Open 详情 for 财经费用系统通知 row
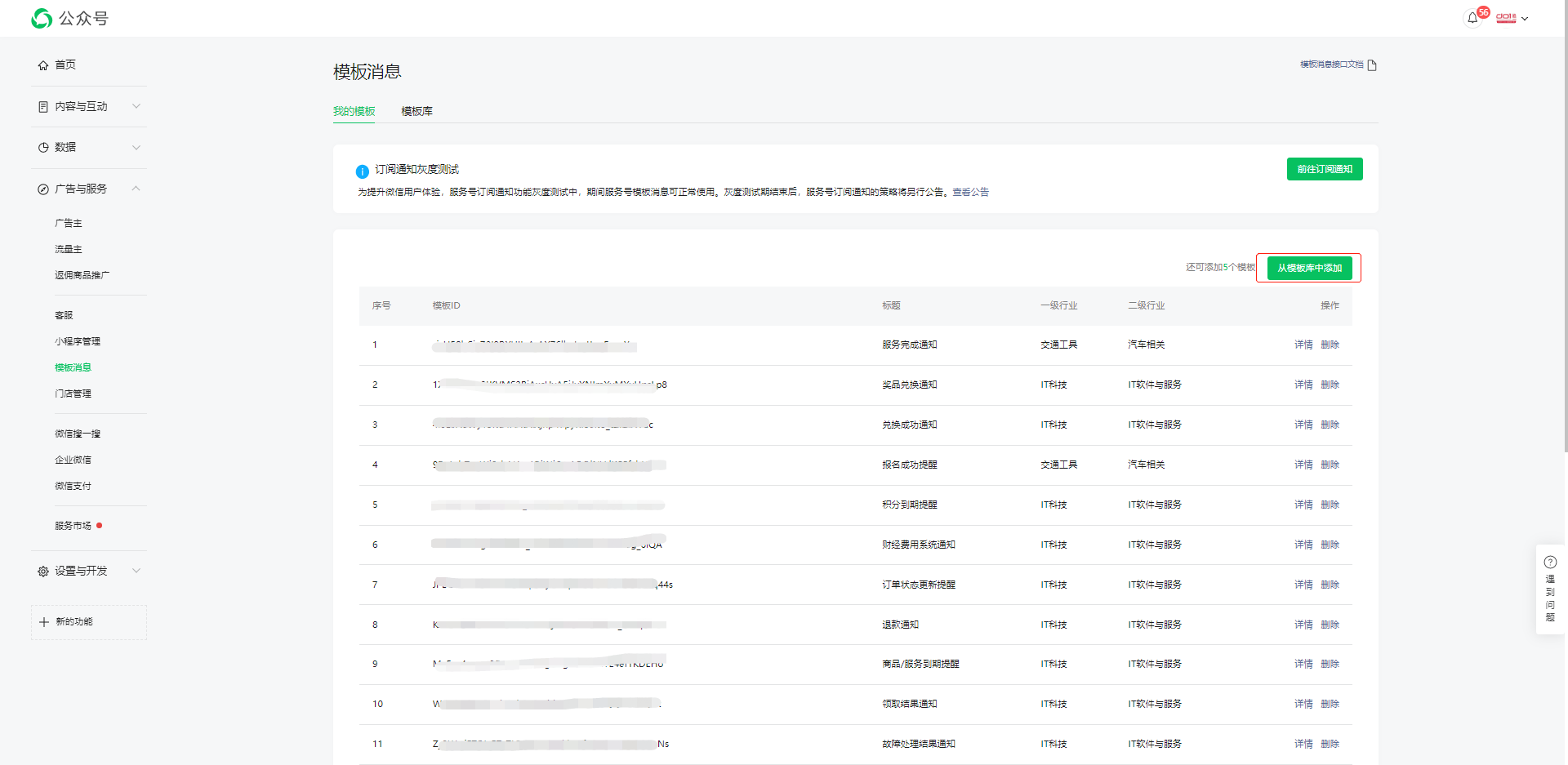The image size is (1568, 765). [x=1303, y=545]
